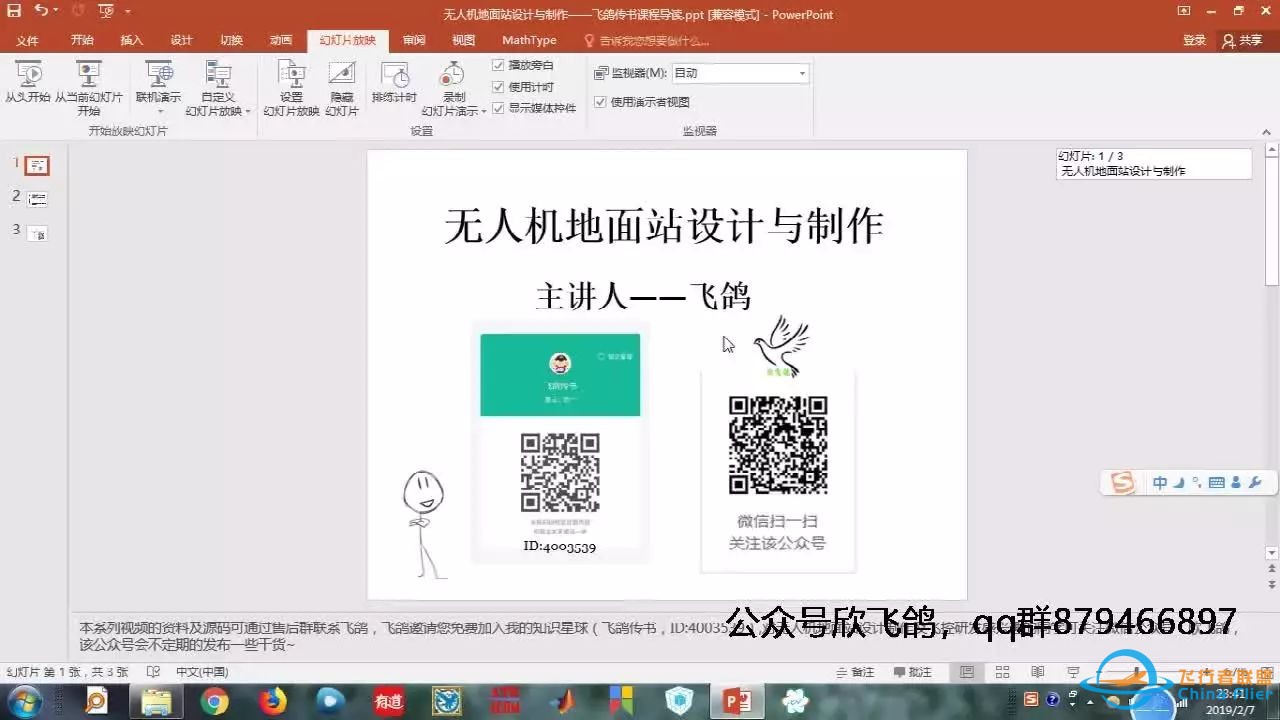Start slideshow from quick access toolbar icon
The height and width of the screenshot is (720, 1280).
click(x=105, y=11)
